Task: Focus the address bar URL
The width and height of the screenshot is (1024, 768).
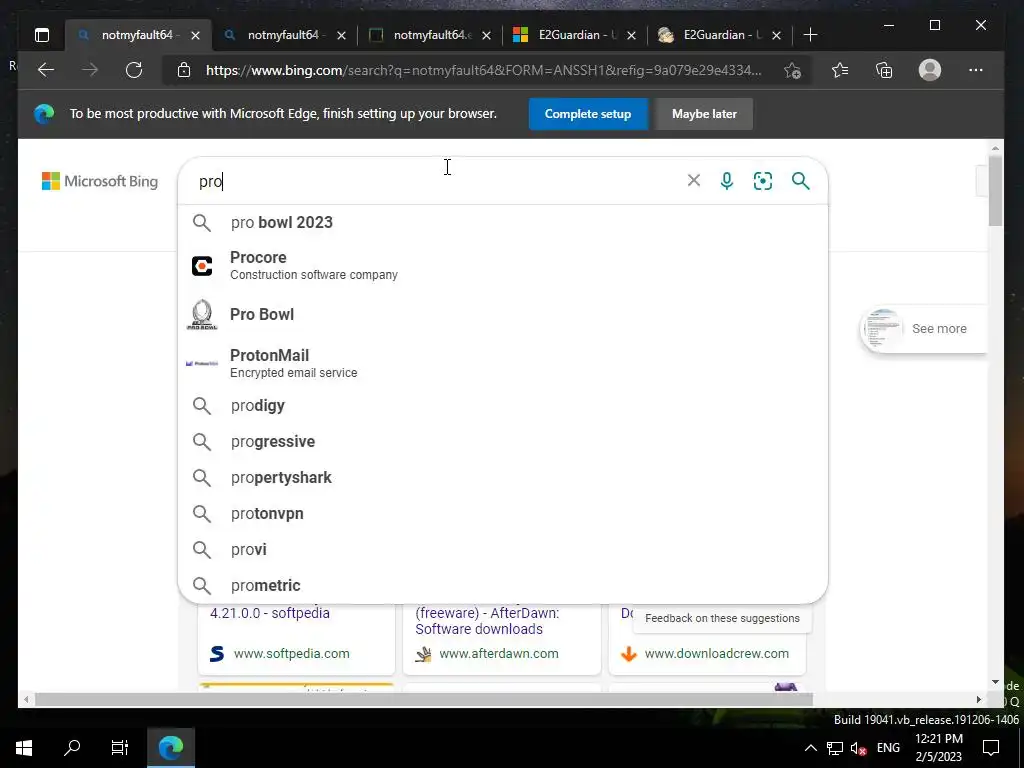Action: tap(483, 70)
